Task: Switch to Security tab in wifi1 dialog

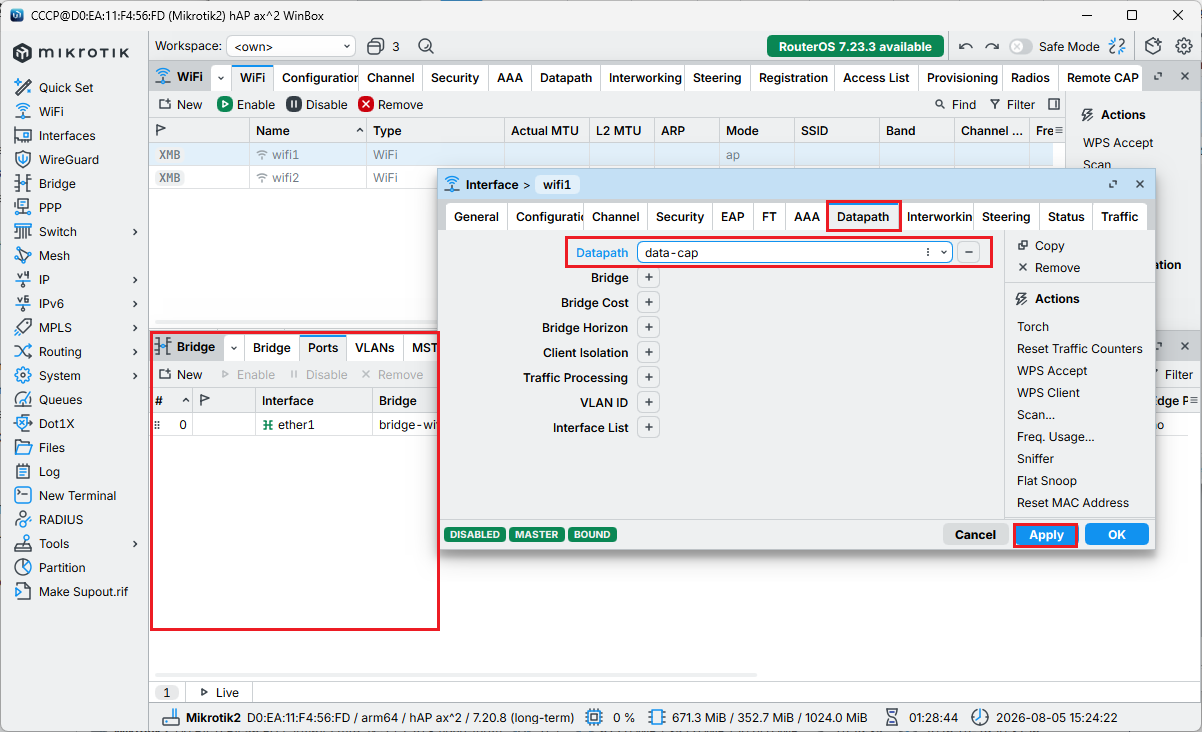Action: (x=680, y=217)
